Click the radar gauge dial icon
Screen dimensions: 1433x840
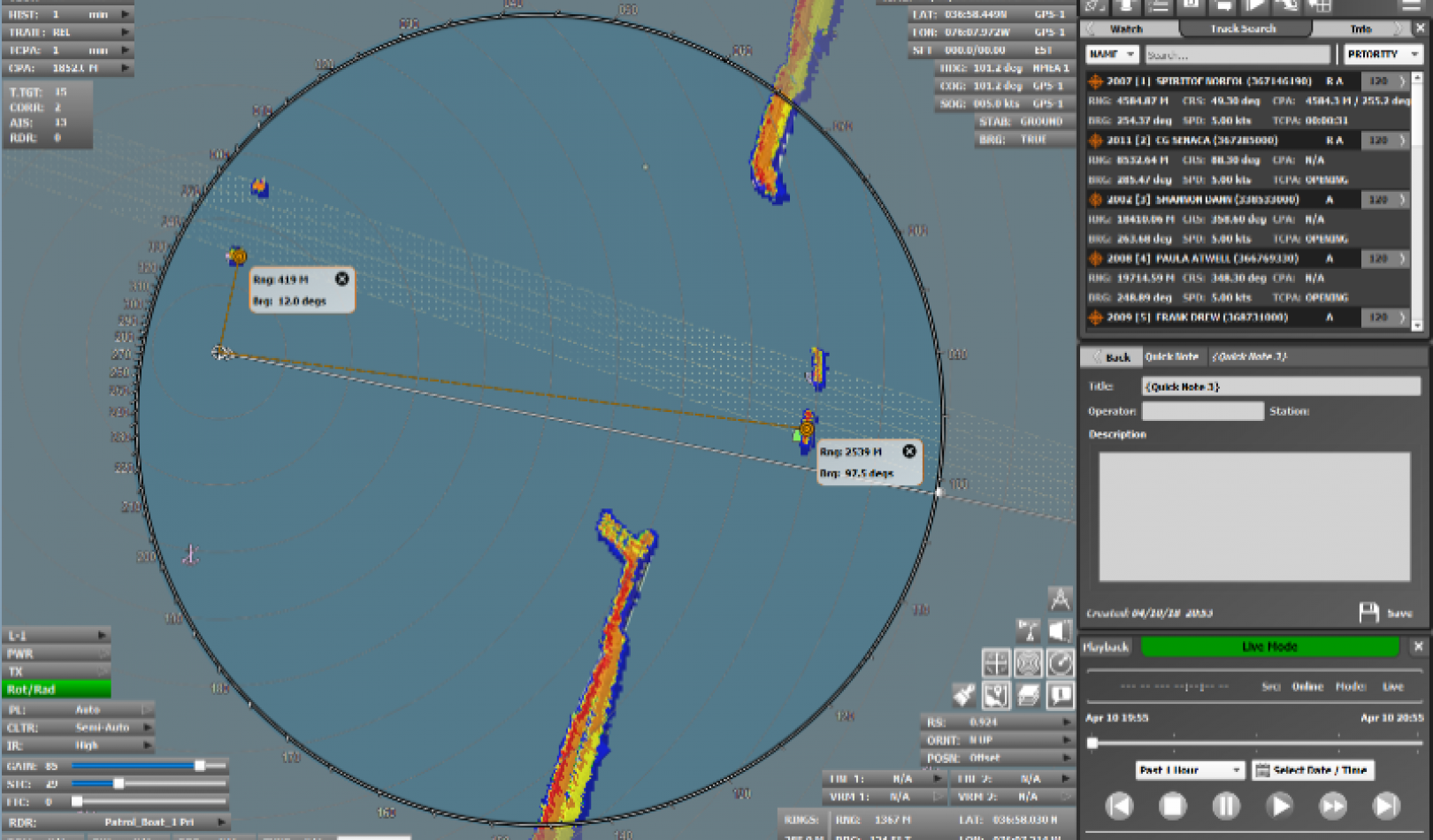(1060, 662)
